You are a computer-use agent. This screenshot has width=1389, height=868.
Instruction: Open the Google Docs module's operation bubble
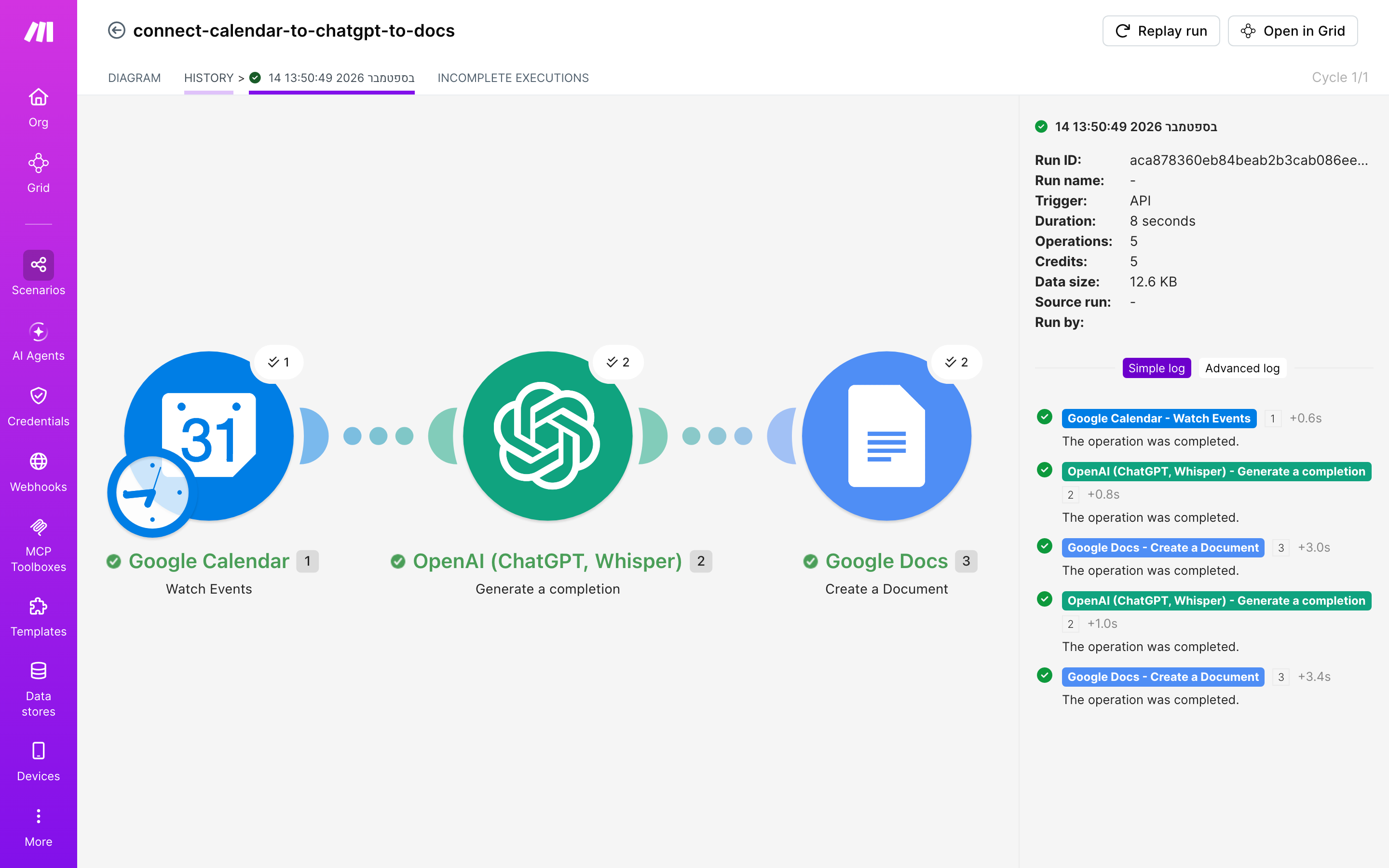click(x=957, y=362)
